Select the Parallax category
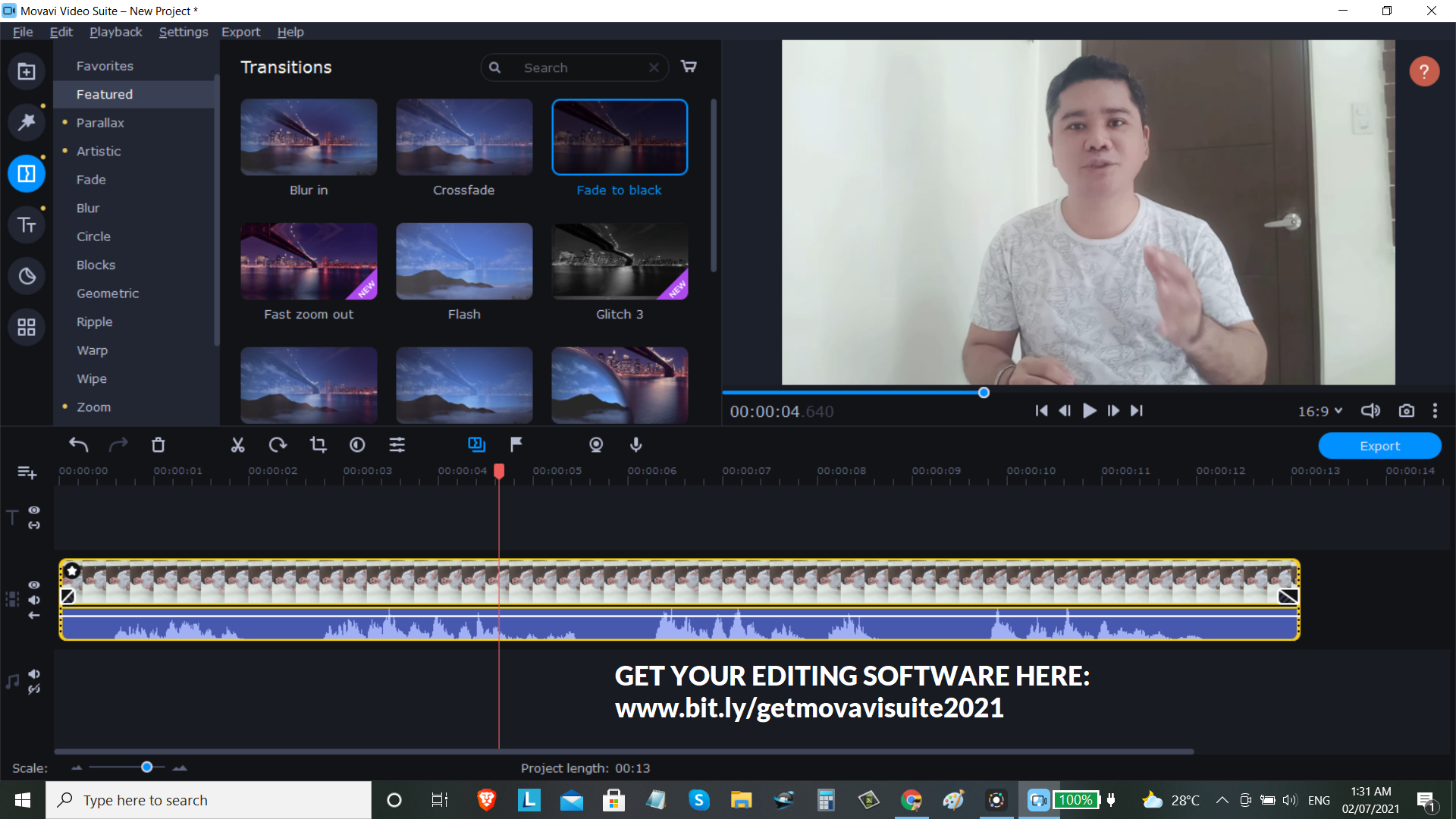1456x819 pixels. coord(100,123)
